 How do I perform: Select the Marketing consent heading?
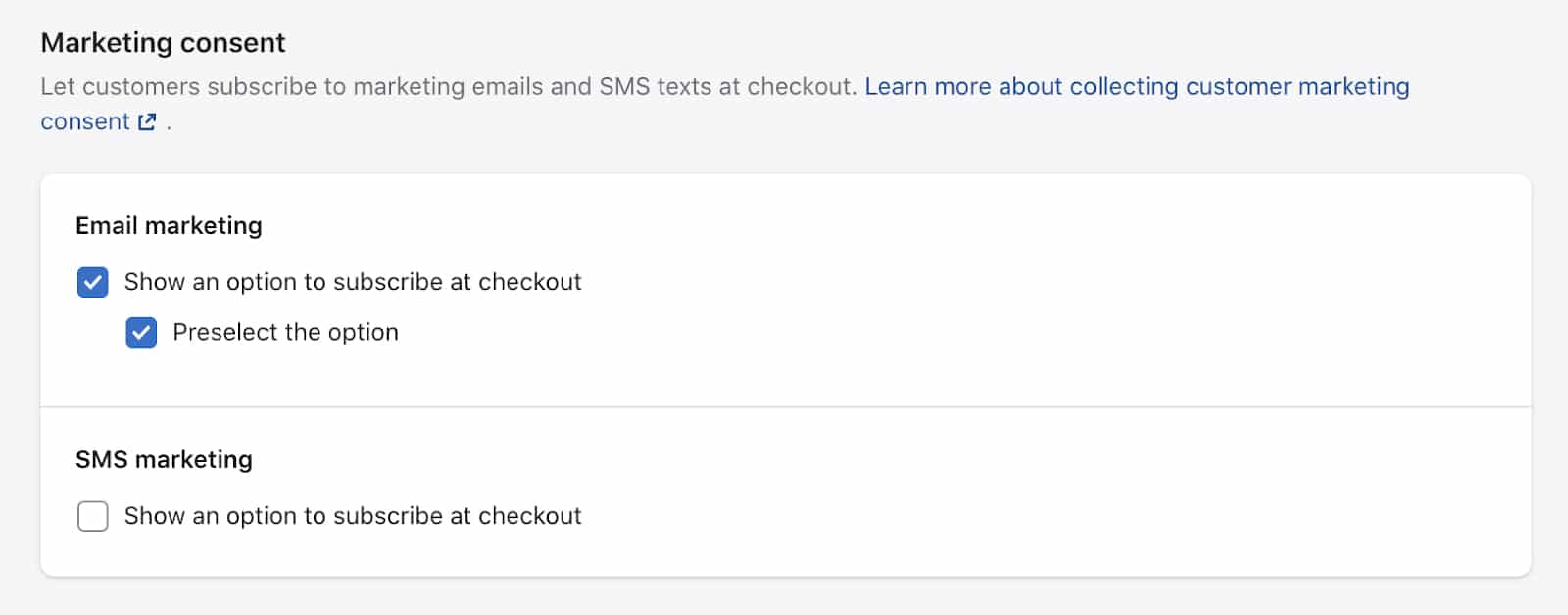pyautogui.click(x=163, y=43)
